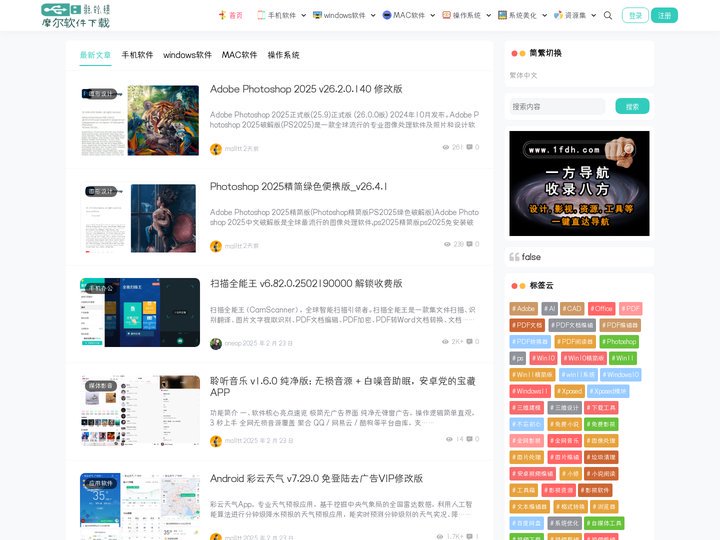Click comment icon for Adobe Photoshop 2025 v26.2.0.140
This screenshot has width=720, height=540.
469,147
